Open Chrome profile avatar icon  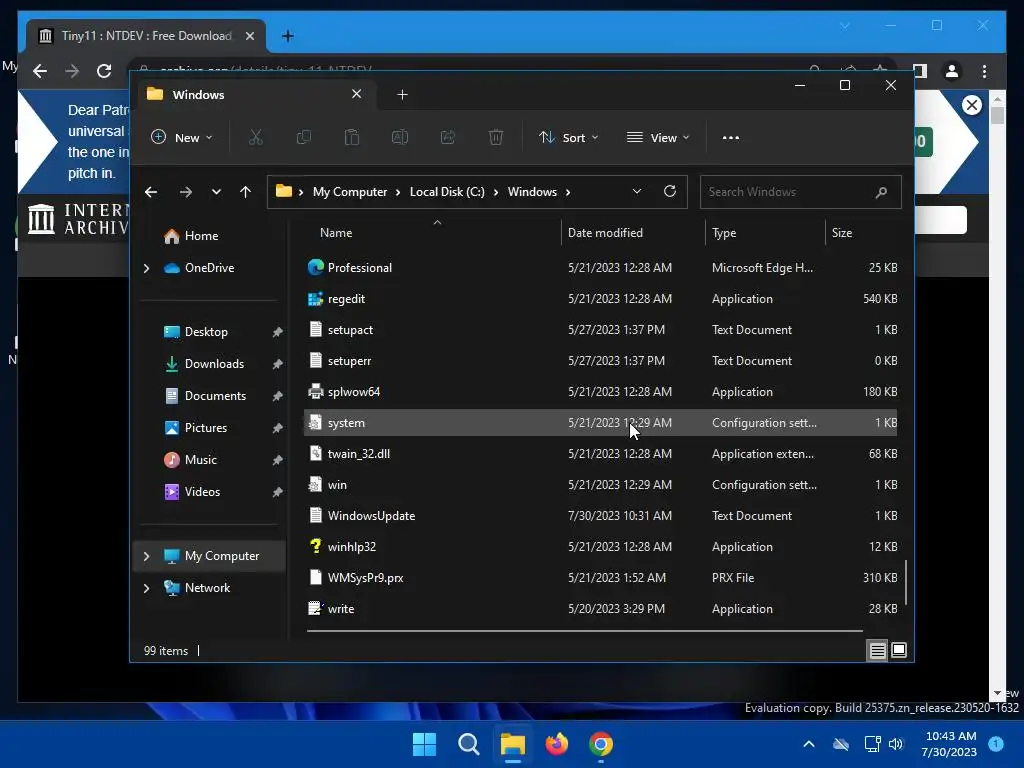coord(952,71)
